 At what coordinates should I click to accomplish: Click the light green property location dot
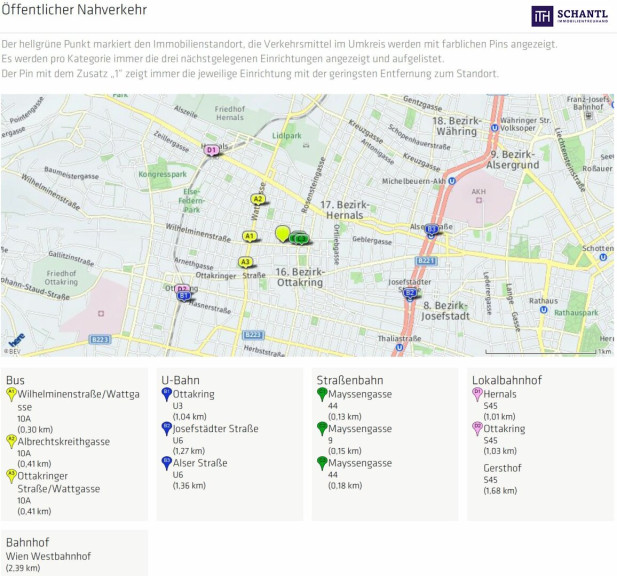(x=283, y=234)
